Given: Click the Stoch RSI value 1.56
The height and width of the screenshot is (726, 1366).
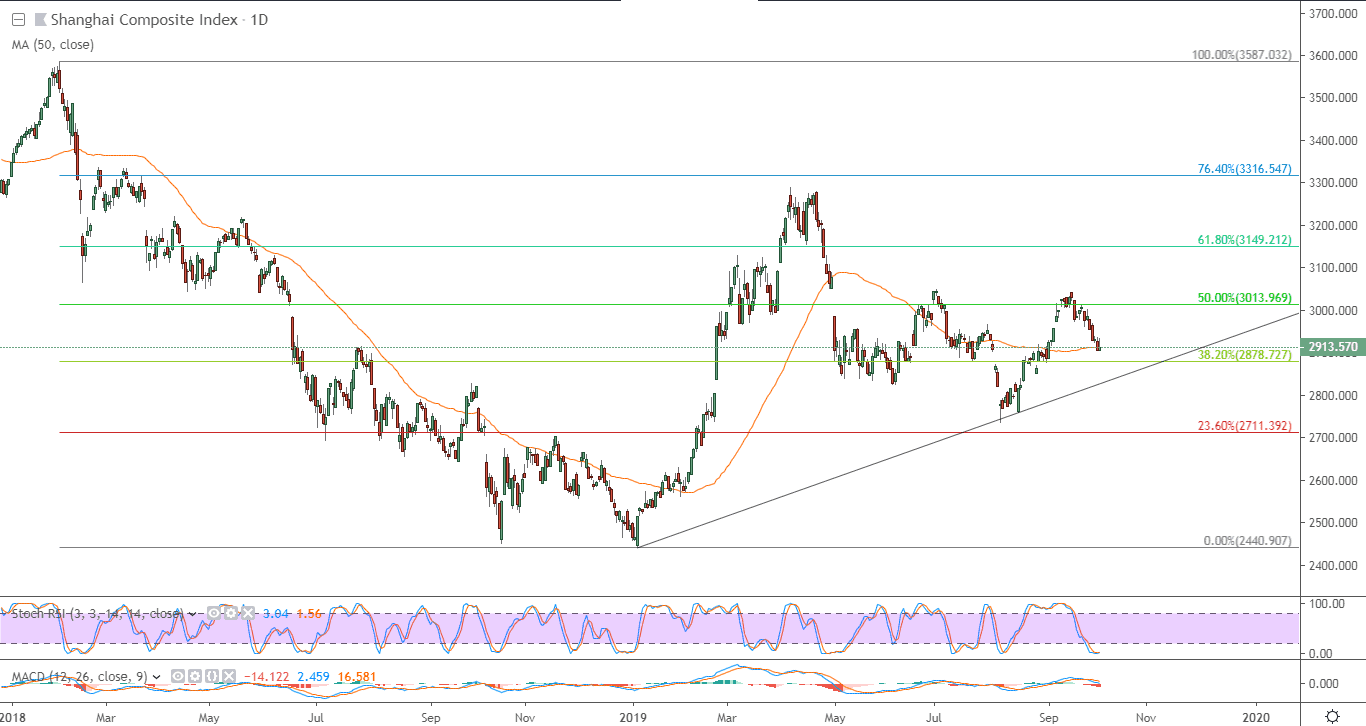Looking at the screenshot, I should coord(311,613).
